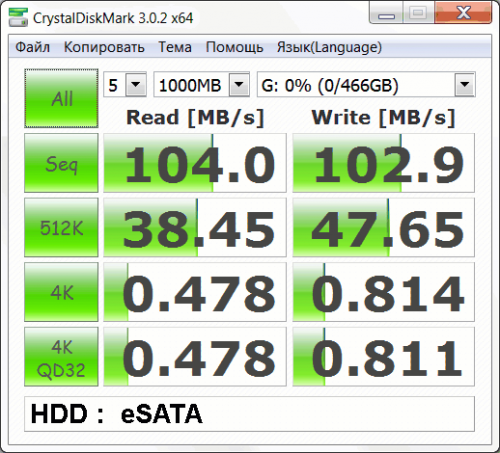
Task: Start all benchmarks with the All button
Action: [x=61, y=98]
